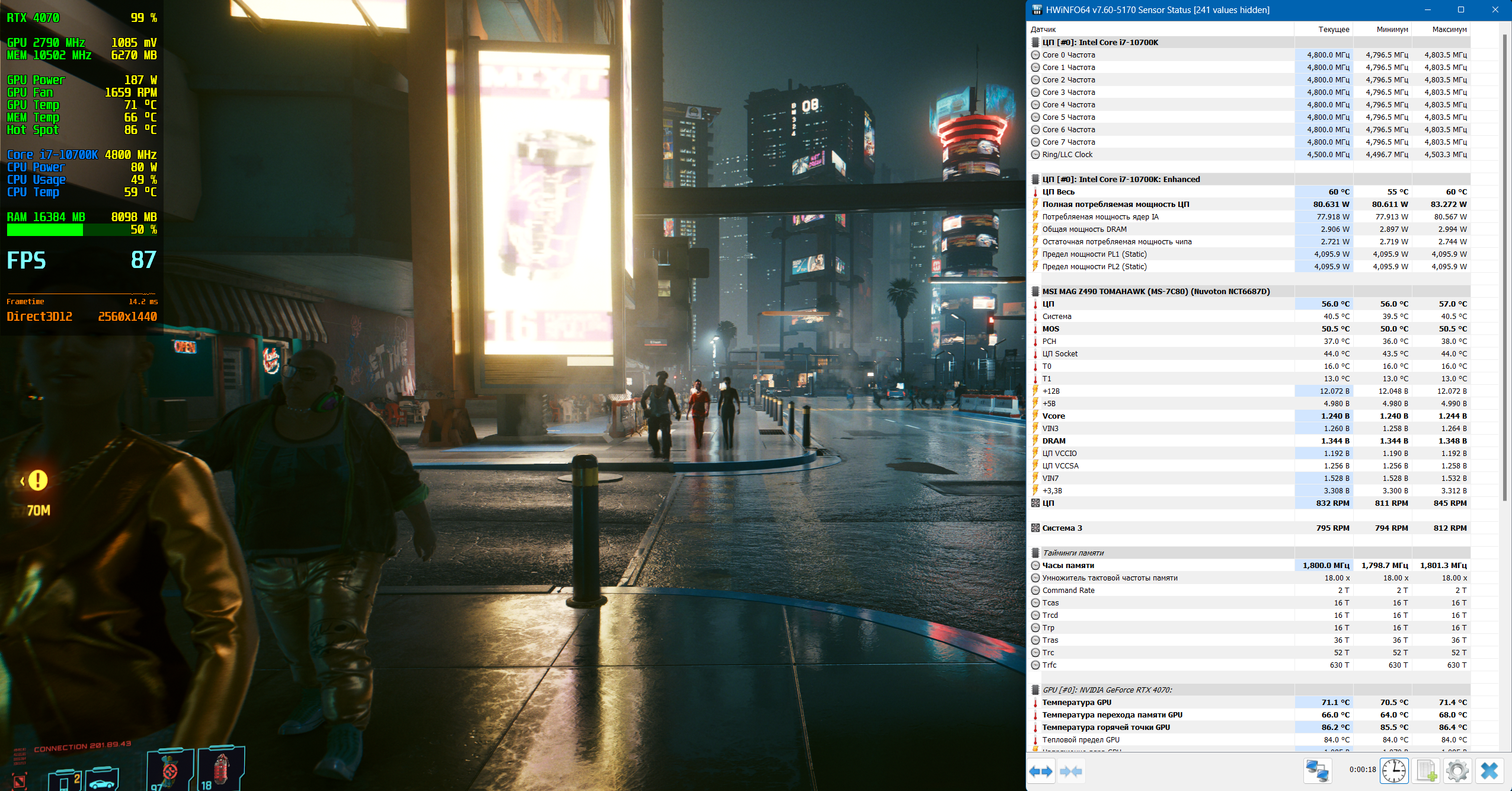Select the +12В voltage row
Viewport: 1512px width, 791px height.
point(1249,391)
